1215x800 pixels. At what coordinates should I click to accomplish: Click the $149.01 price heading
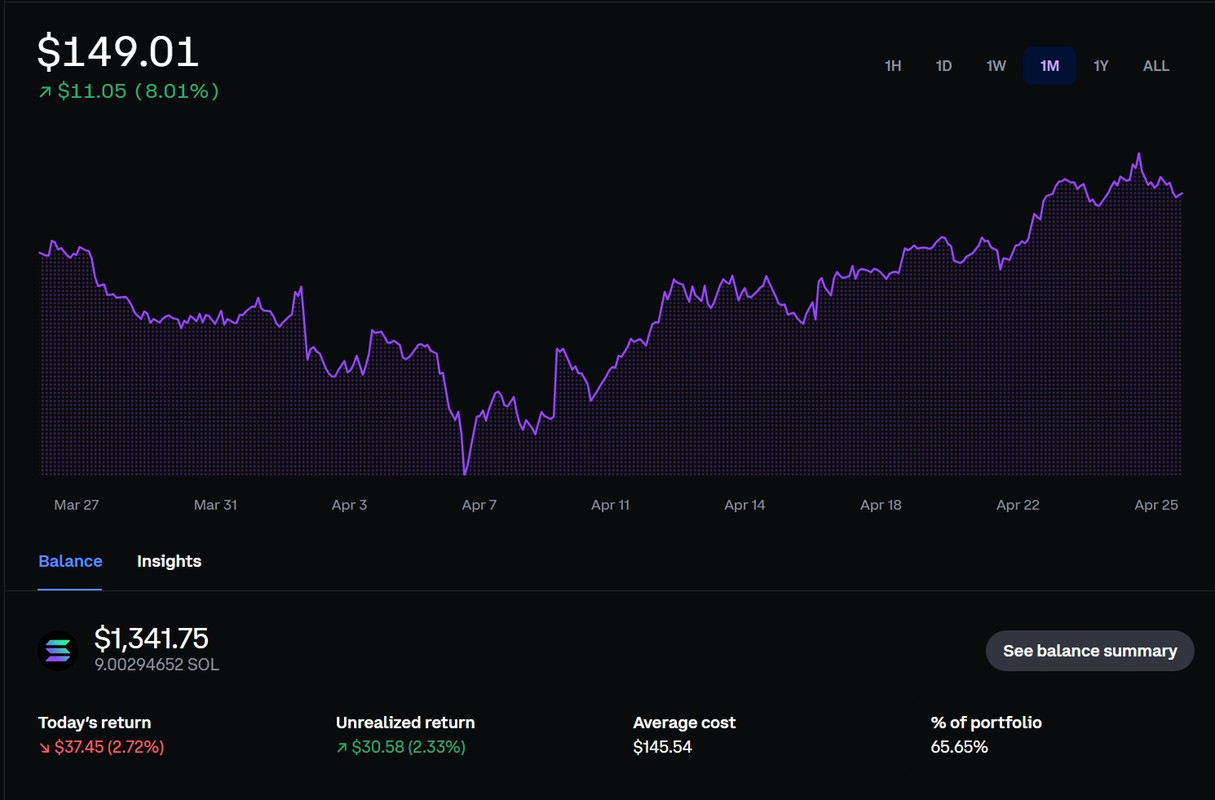(x=118, y=52)
